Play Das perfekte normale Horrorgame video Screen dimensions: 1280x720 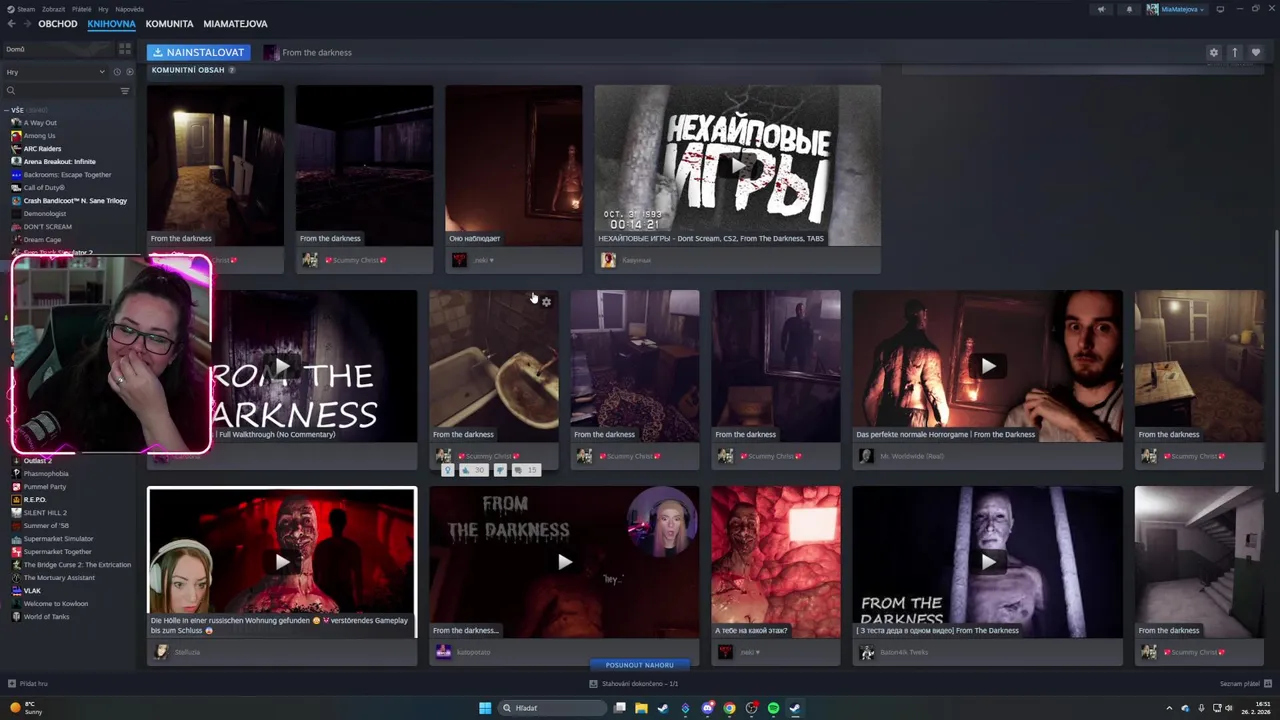(988, 366)
